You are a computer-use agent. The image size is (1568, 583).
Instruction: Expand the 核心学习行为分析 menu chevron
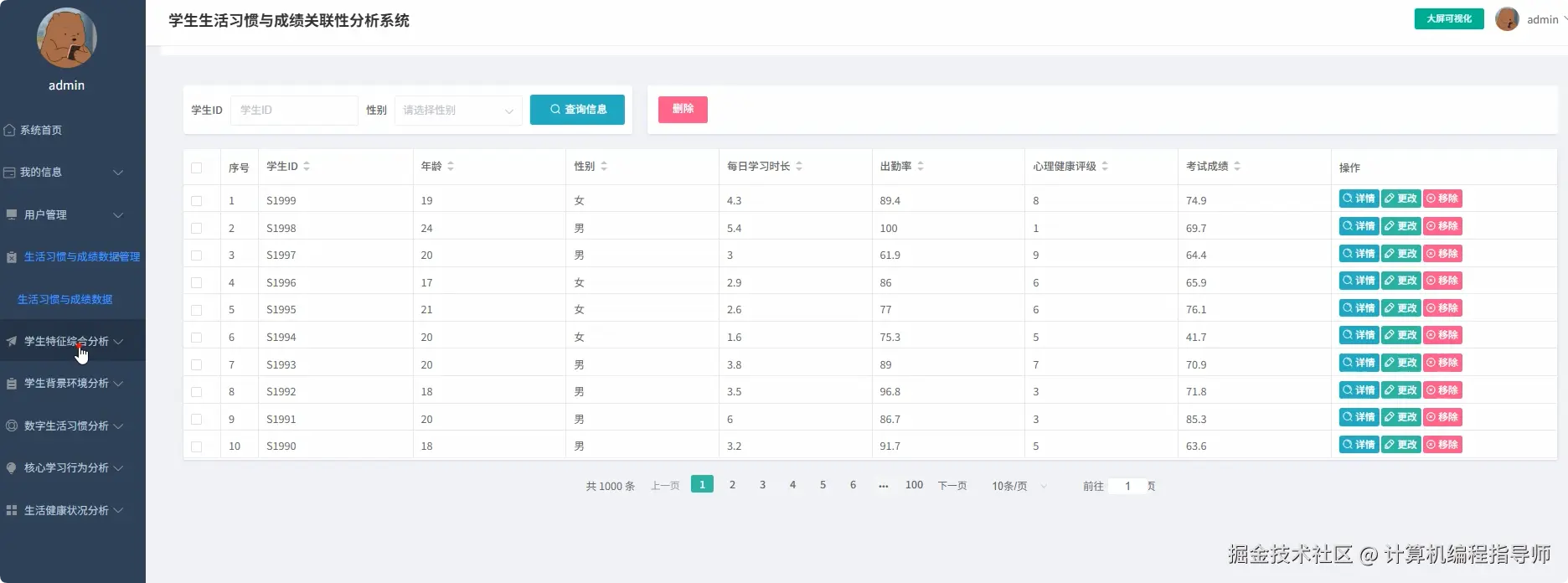(118, 468)
